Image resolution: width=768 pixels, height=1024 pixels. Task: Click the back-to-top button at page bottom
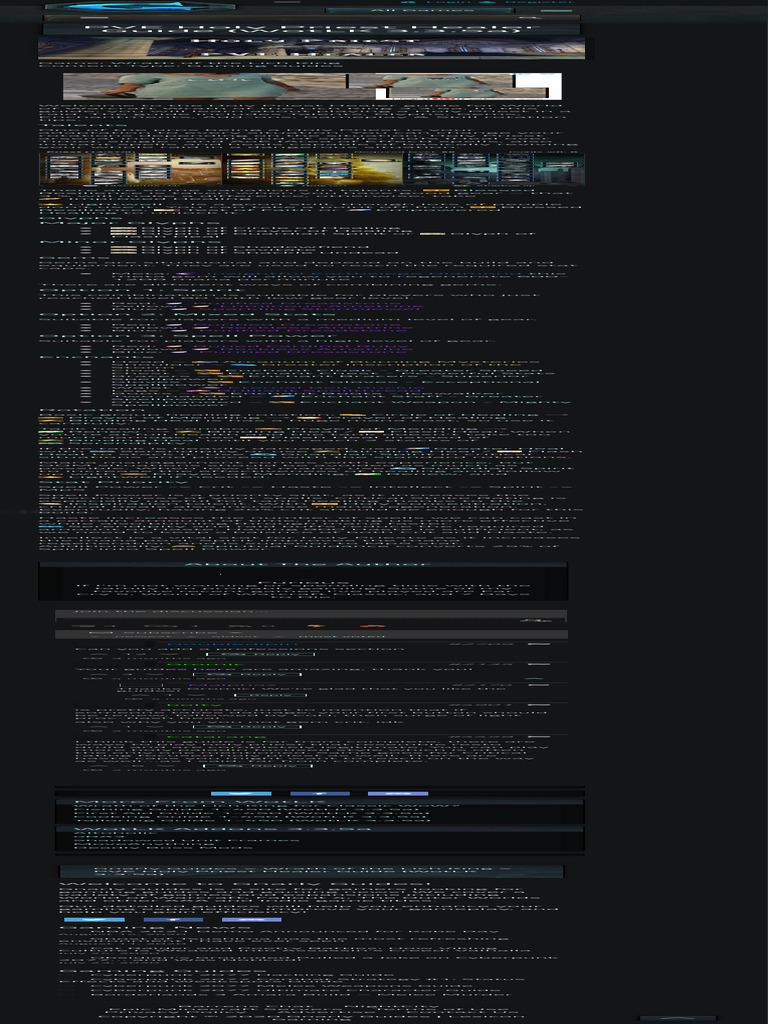coord(677,1019)
